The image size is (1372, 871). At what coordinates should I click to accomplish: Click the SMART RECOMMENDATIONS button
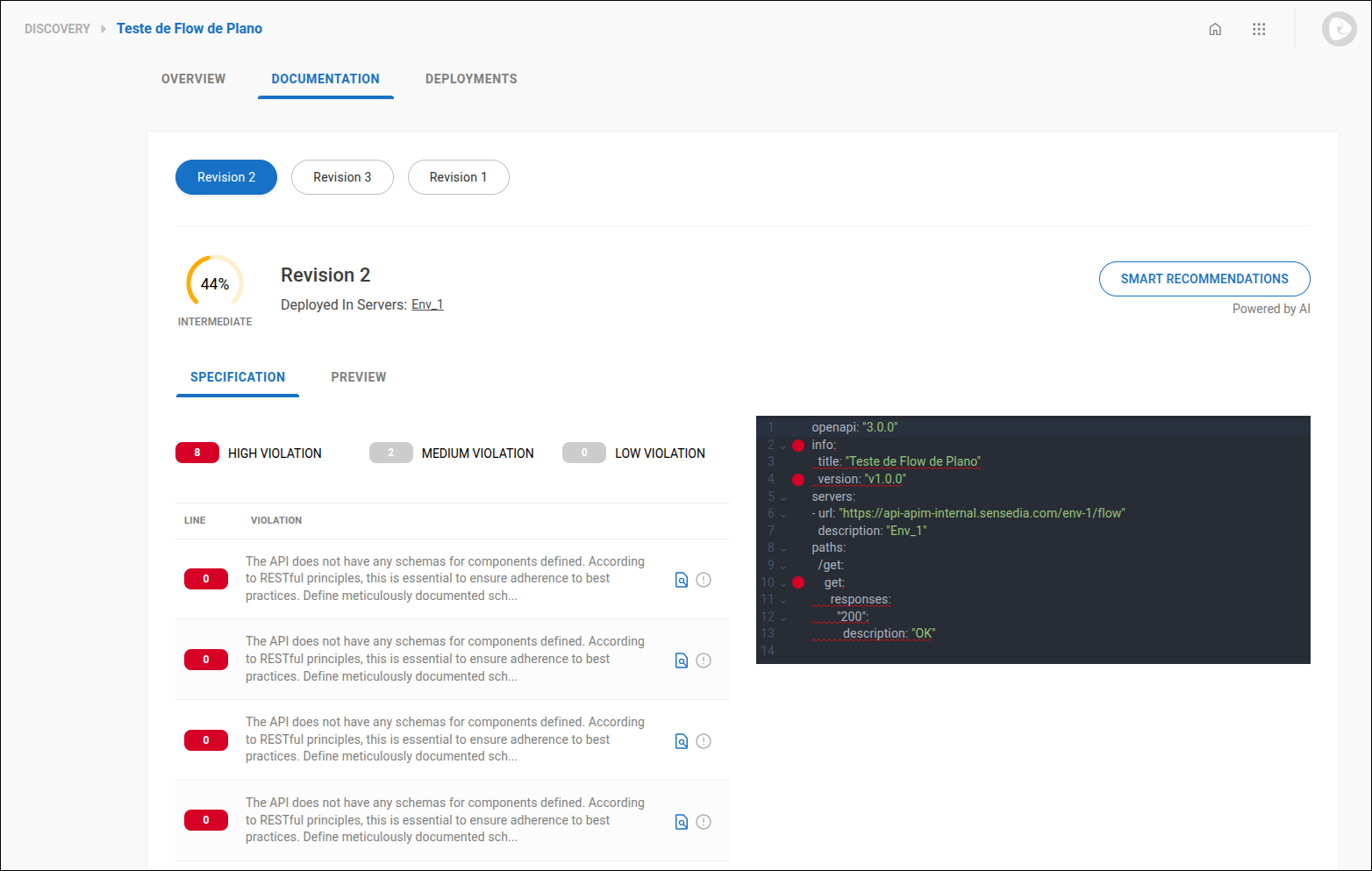[1204, 278]
